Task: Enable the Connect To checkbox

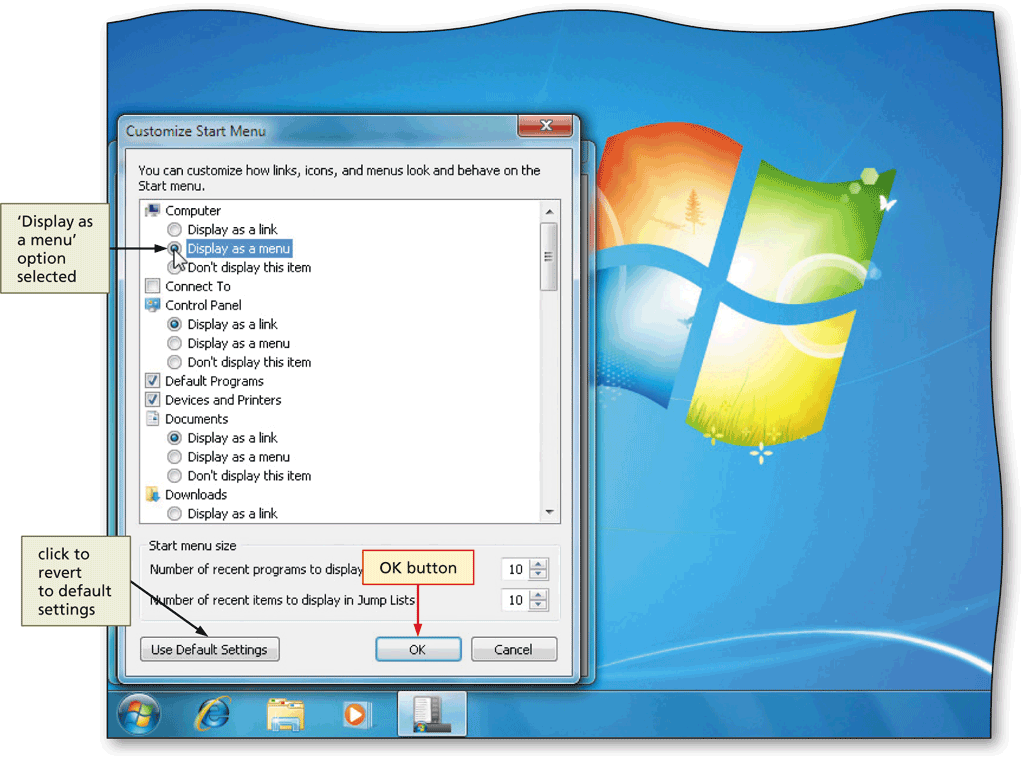Action: (152, 286)
